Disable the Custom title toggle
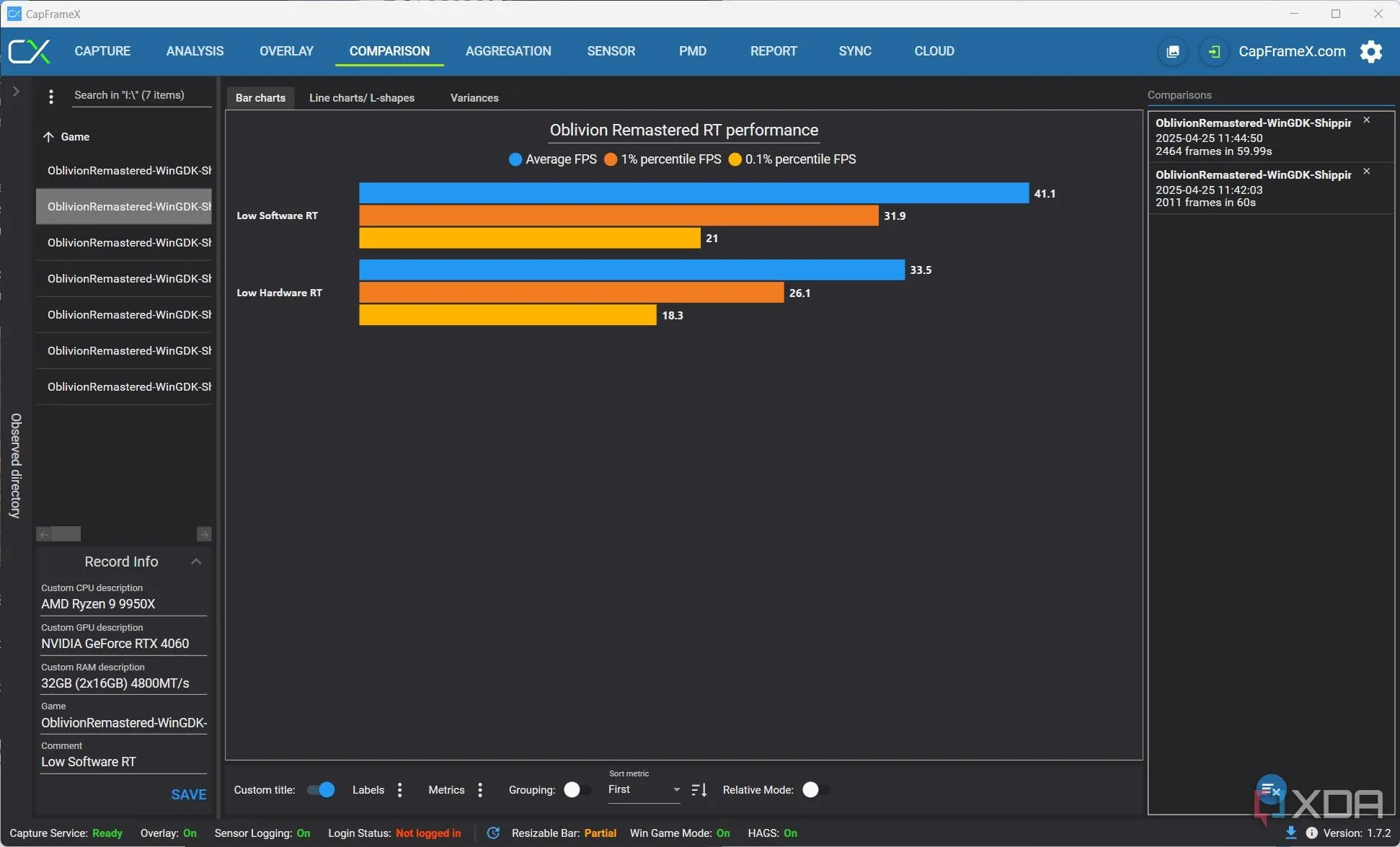Image resolution: width=1400 pixels, height=847 pixels. coord(321,790)
